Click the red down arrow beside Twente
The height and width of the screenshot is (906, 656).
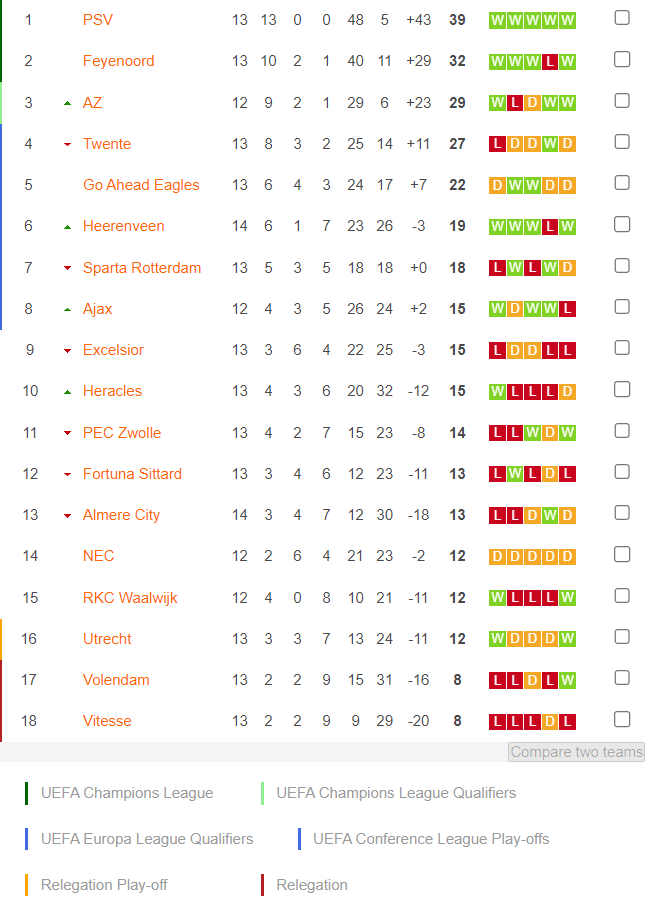68,144
